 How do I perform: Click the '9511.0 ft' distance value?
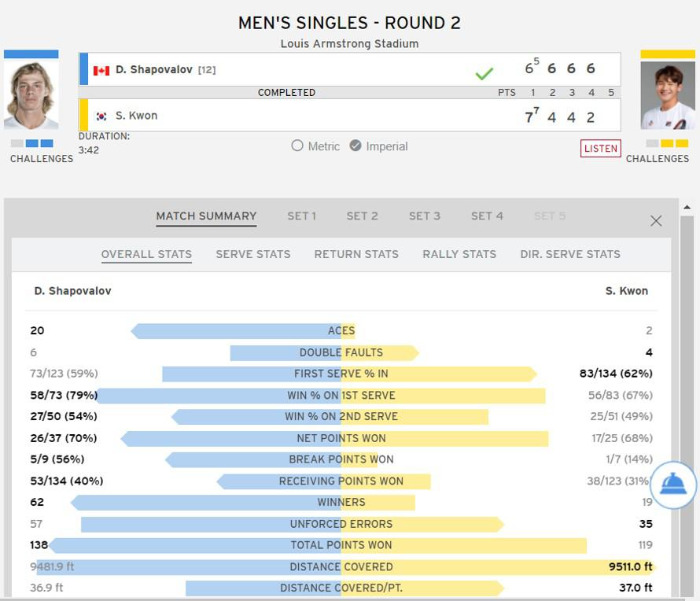[x=630, y=567]
